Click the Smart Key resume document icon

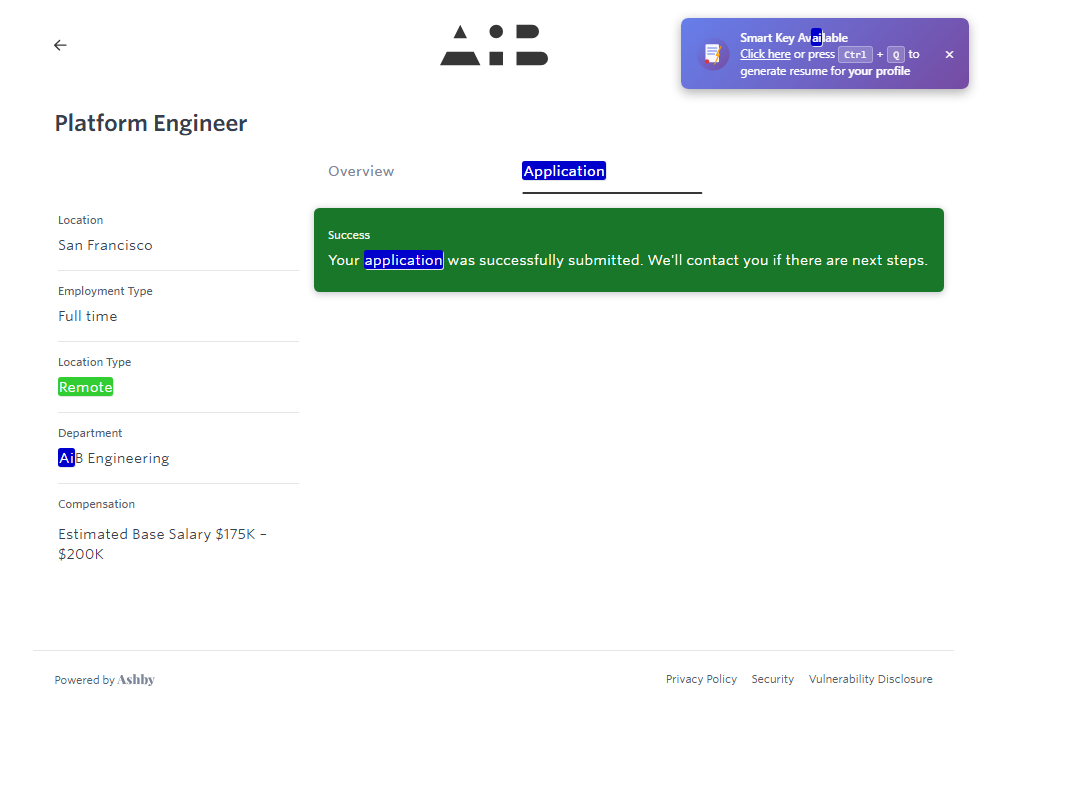tap(712, 54)
